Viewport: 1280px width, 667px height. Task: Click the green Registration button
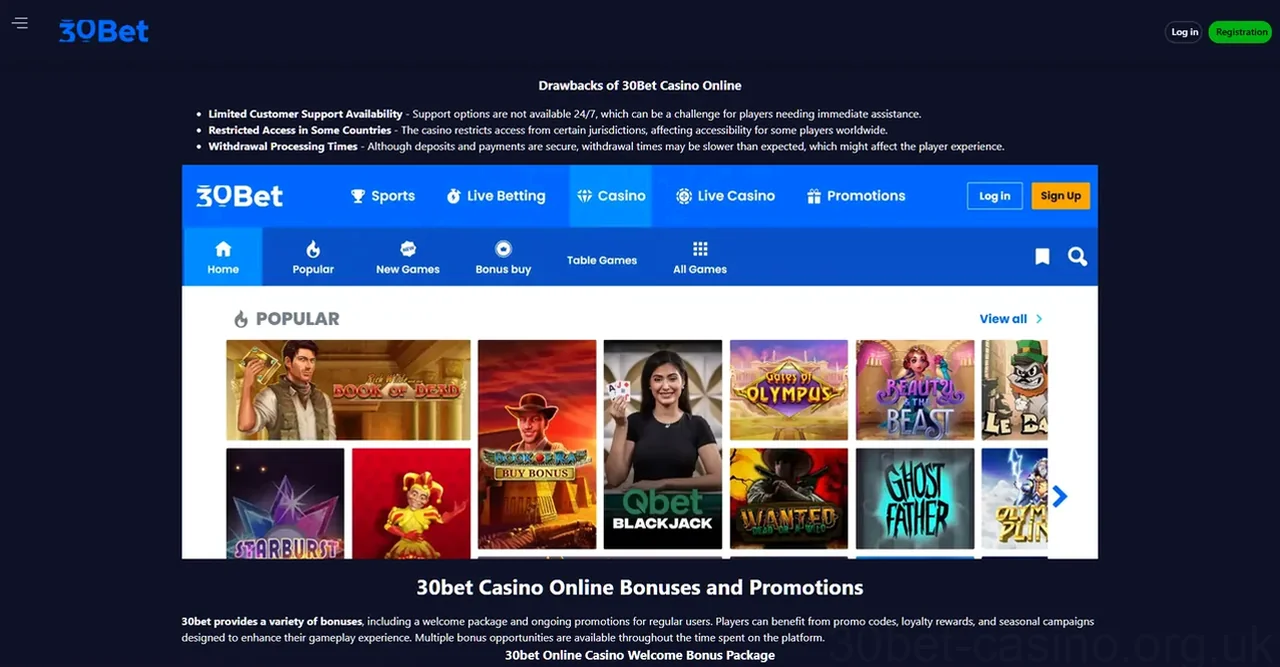click(1241, 32)
